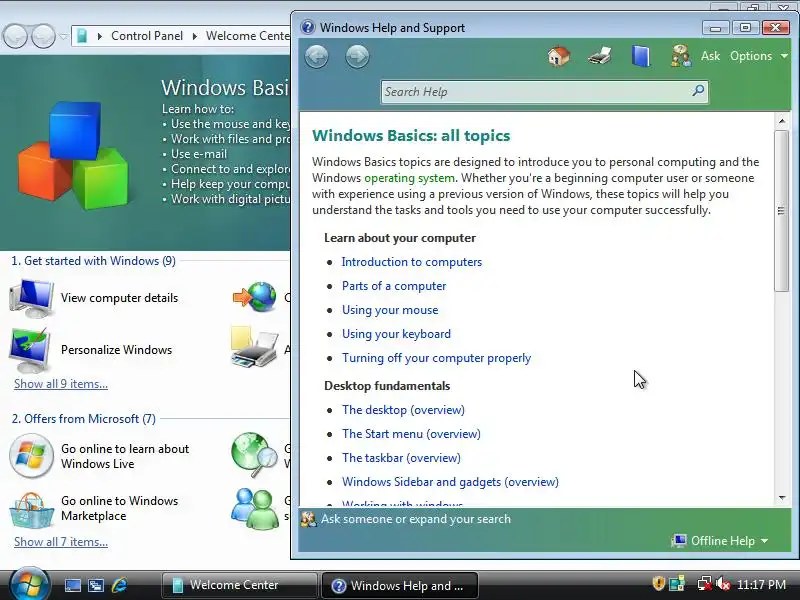Click the globe with orange arrow icon

coord(255,297)
